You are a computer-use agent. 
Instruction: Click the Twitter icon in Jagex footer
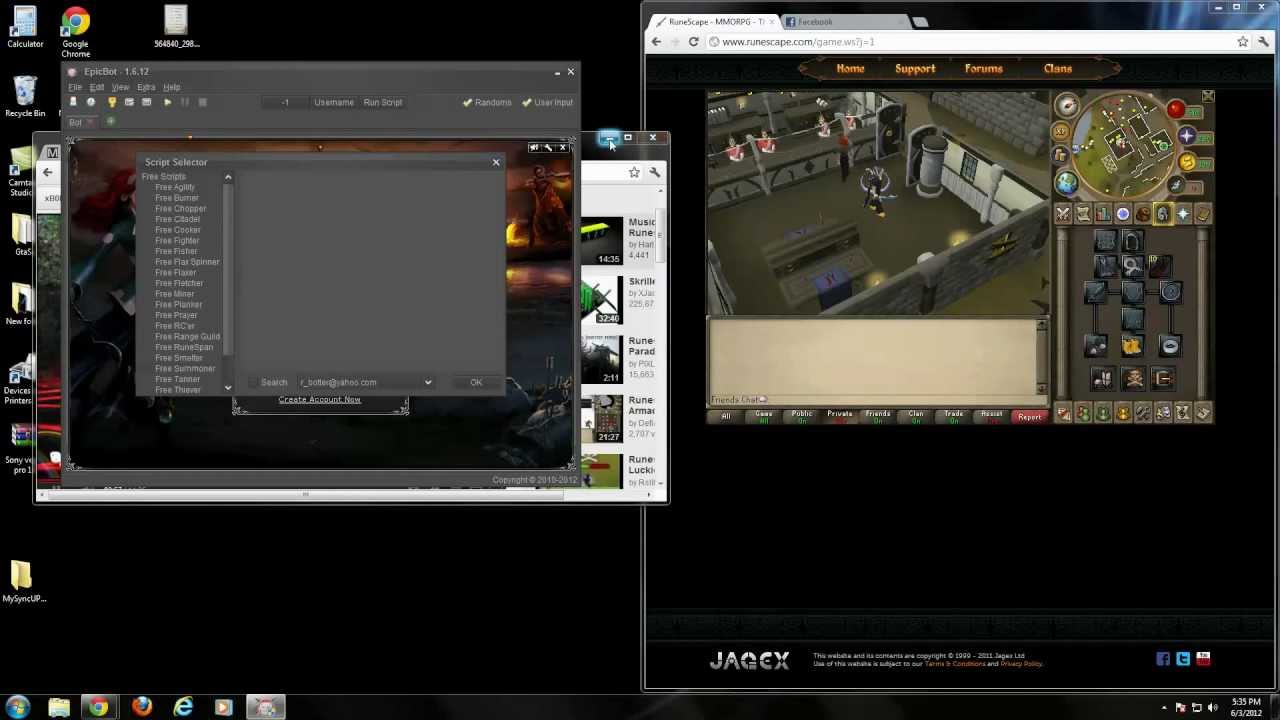[x=1183, y=658]
